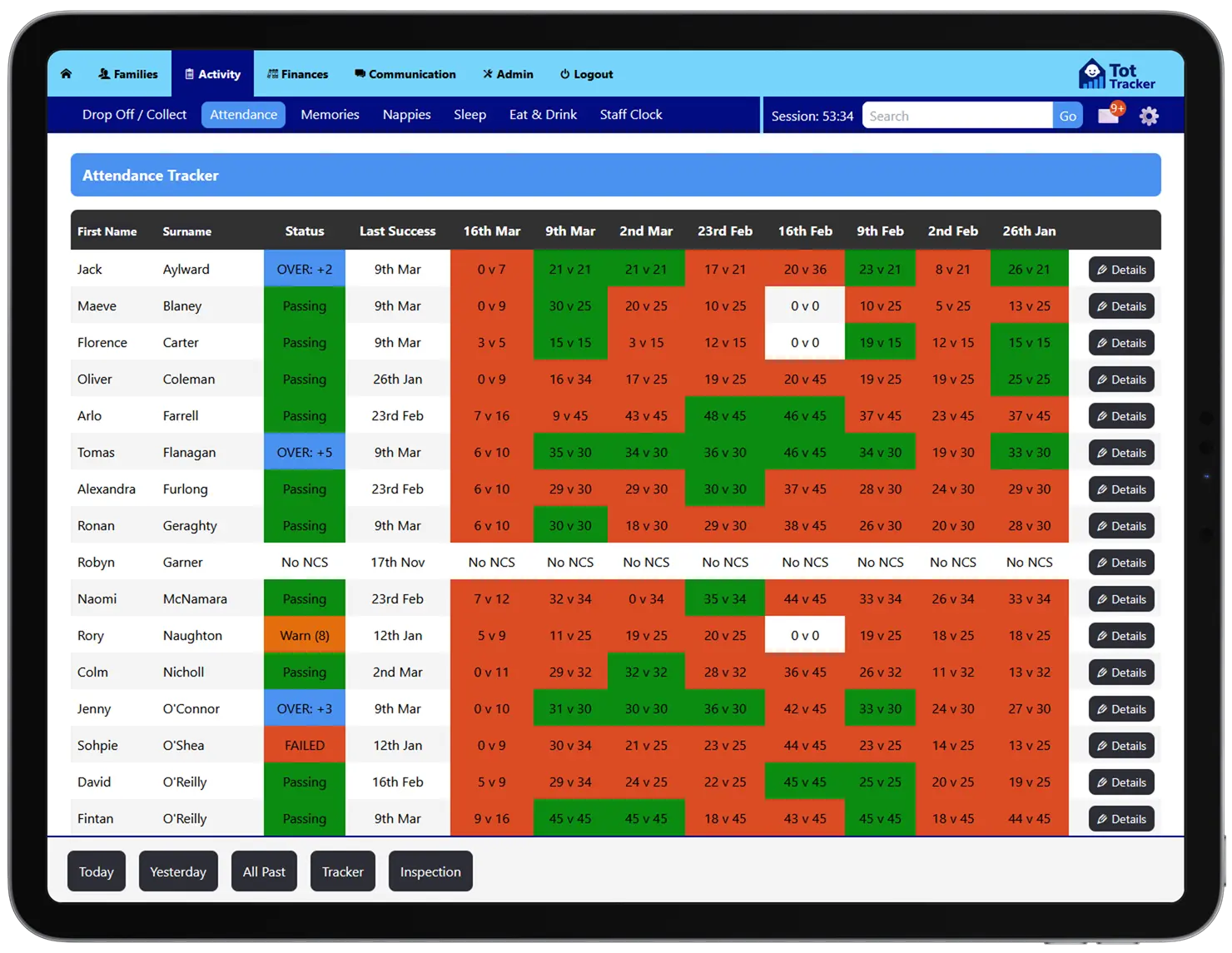Image resolution: width=1232 pixels, height=953 pixels.
Task: Click Sohpie O'Shea's FAILED status cell
Action: (x=304, y=745)
